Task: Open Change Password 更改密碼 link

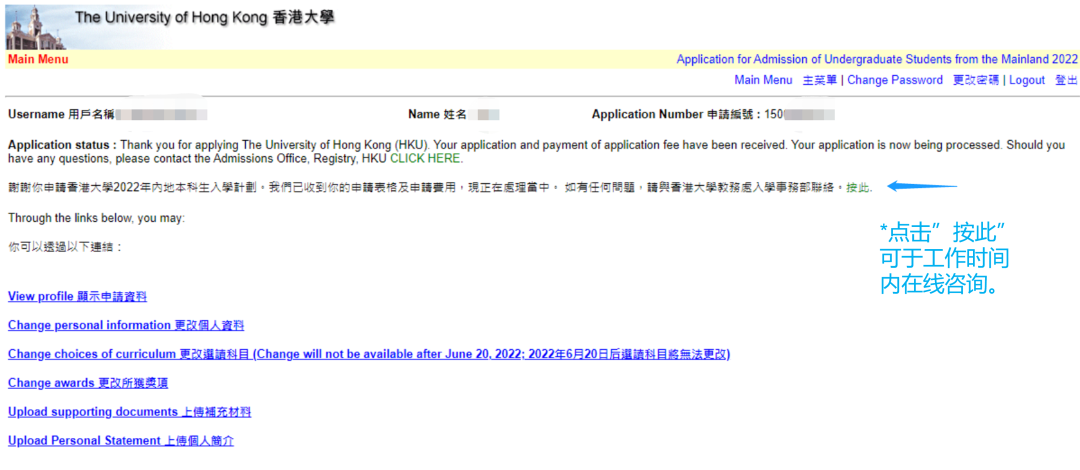Action: (x=923, y=81)
